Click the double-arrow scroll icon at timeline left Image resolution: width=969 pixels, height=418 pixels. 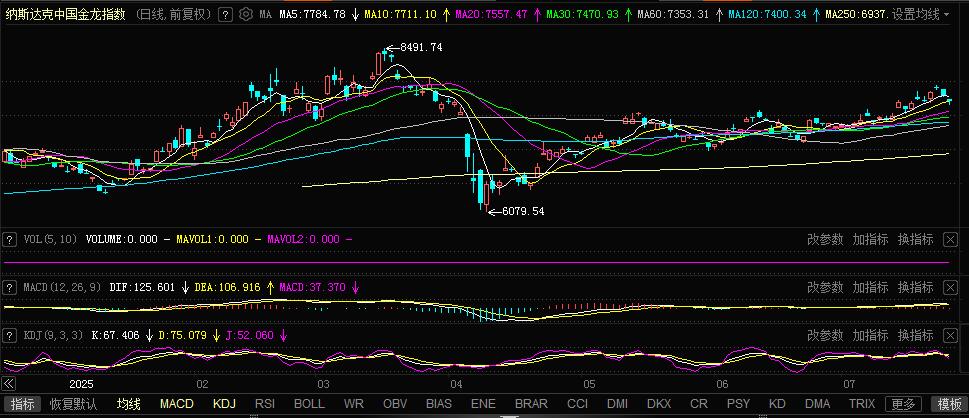tap(9, 384)
